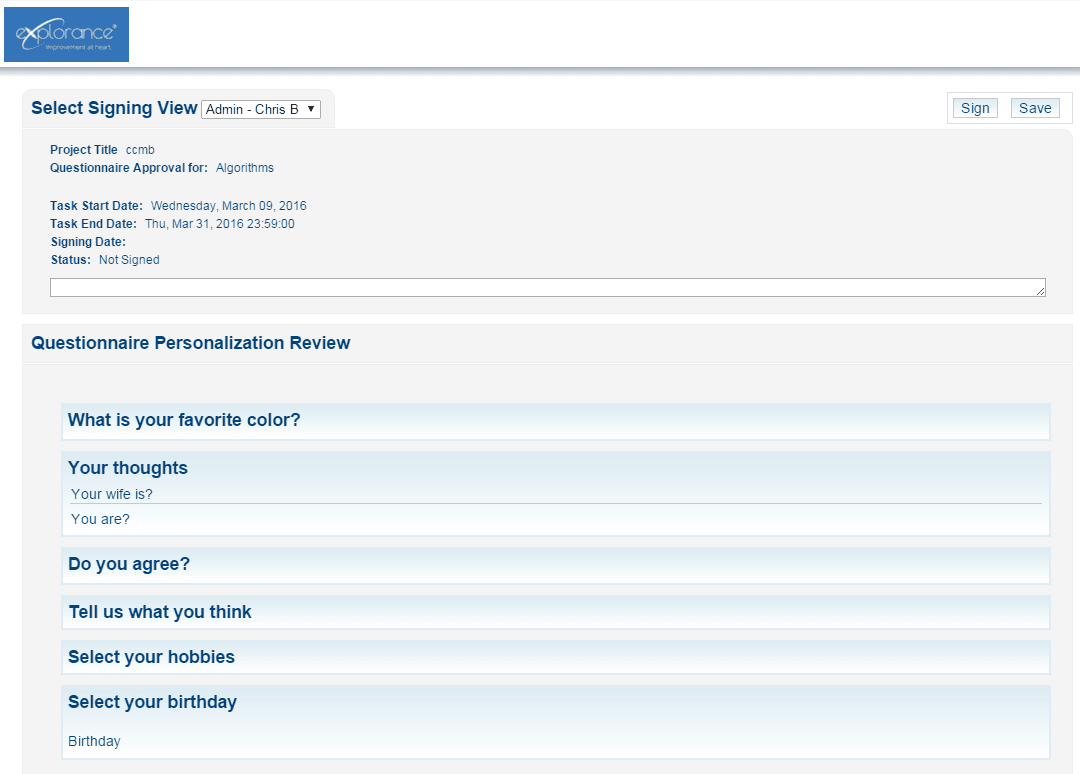1080x774 pixels.
Task: Click the Save button
Action: (1035, 107)
